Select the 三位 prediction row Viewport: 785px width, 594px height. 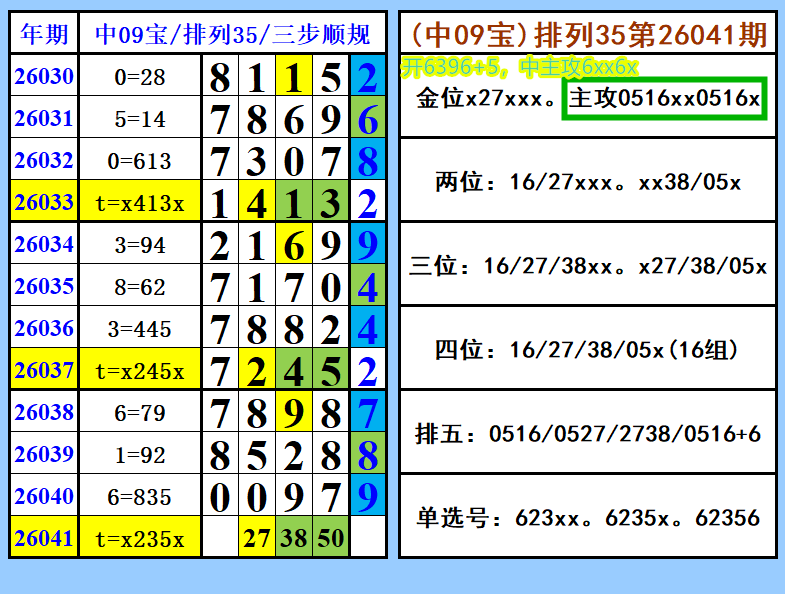(588, 264)
